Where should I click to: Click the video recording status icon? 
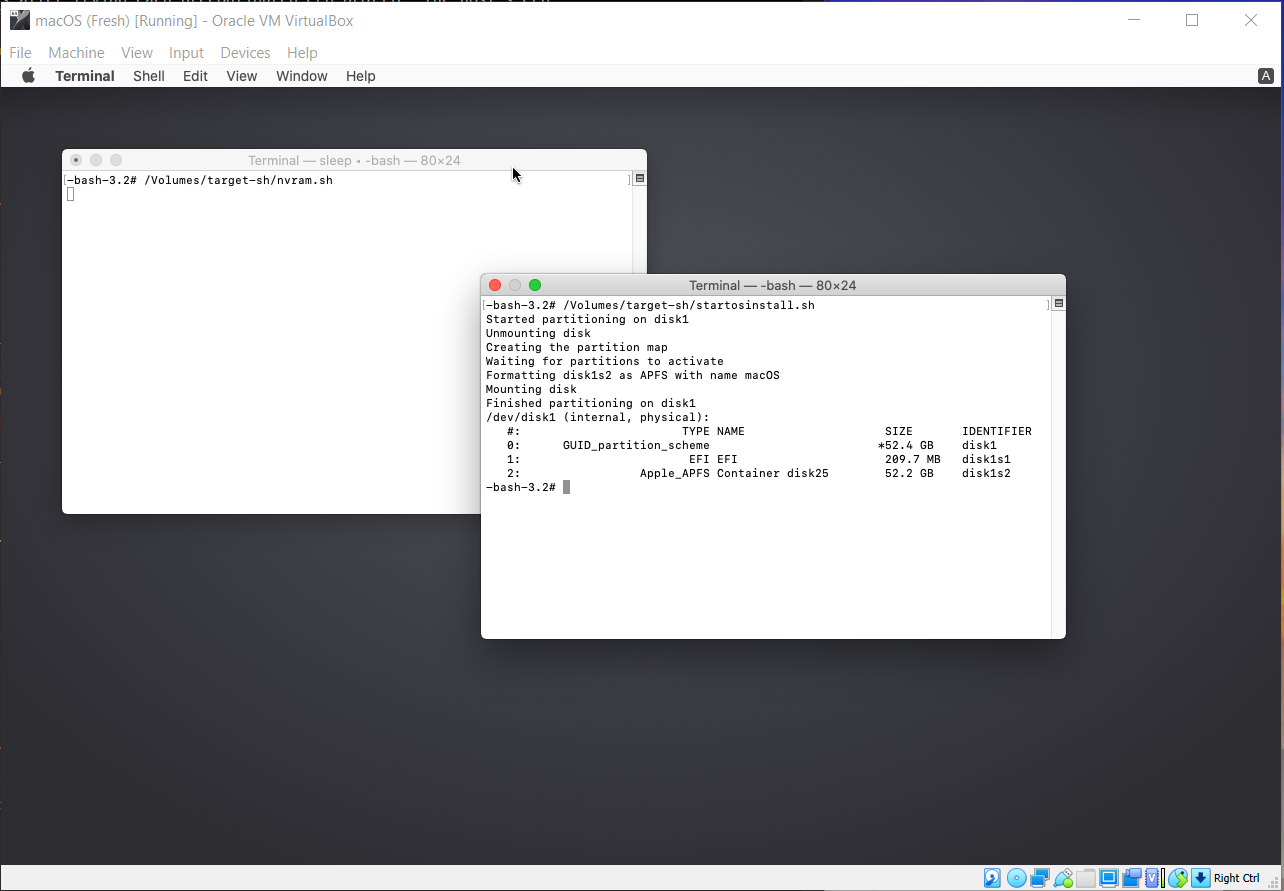[x=1133, y=877]
